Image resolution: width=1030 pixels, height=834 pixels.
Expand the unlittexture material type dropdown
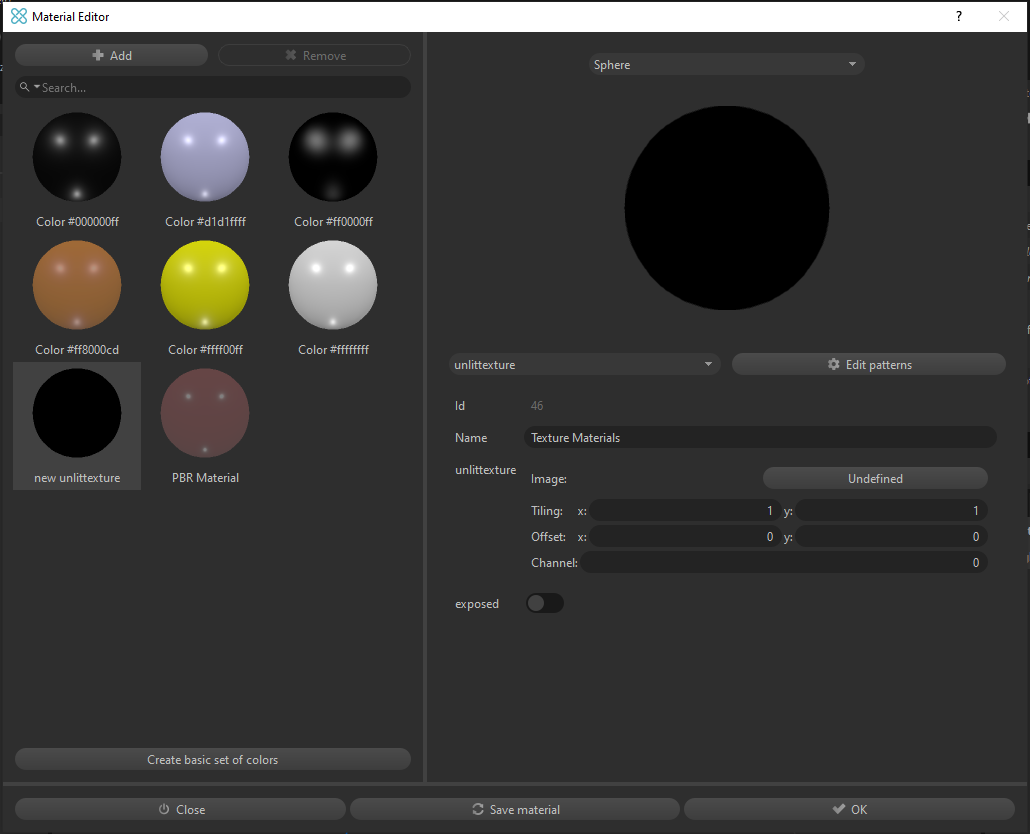pos(585,365)
